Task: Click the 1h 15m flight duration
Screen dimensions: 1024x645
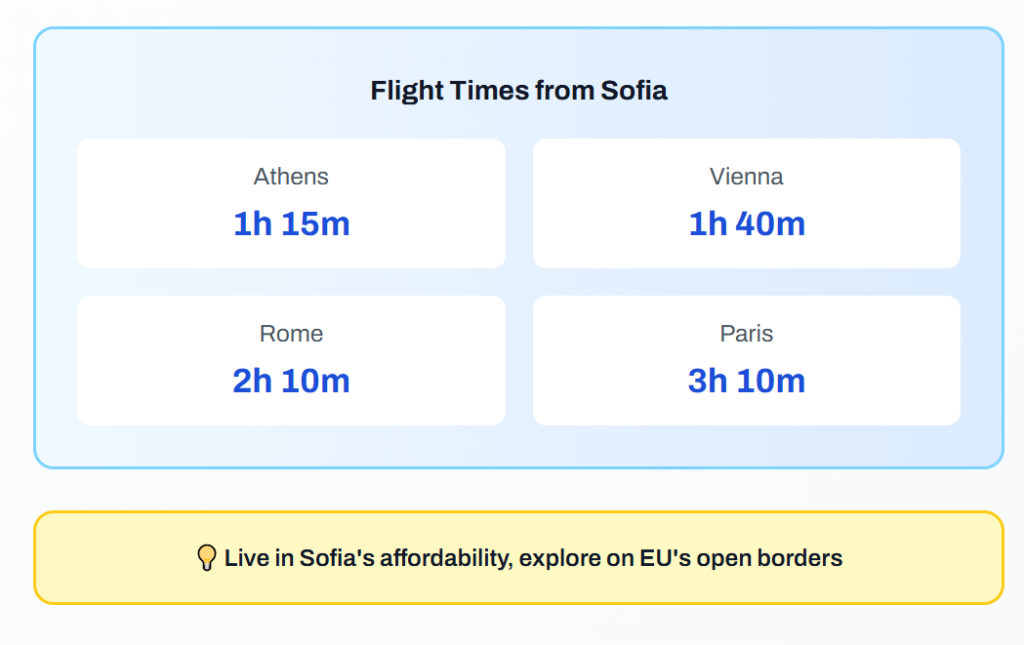Action: [291, 224]
